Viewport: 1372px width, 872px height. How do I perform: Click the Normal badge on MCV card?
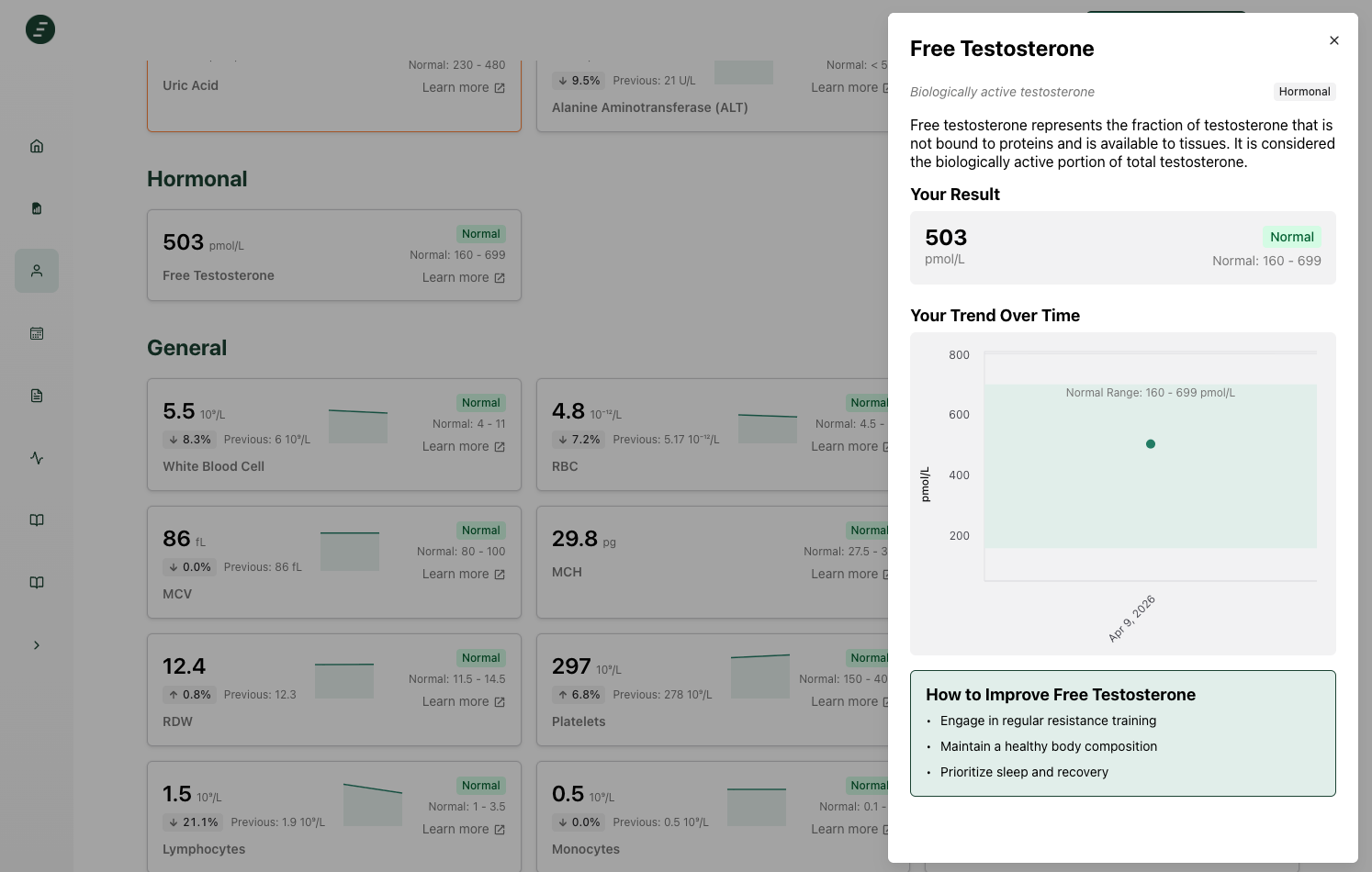481,531
